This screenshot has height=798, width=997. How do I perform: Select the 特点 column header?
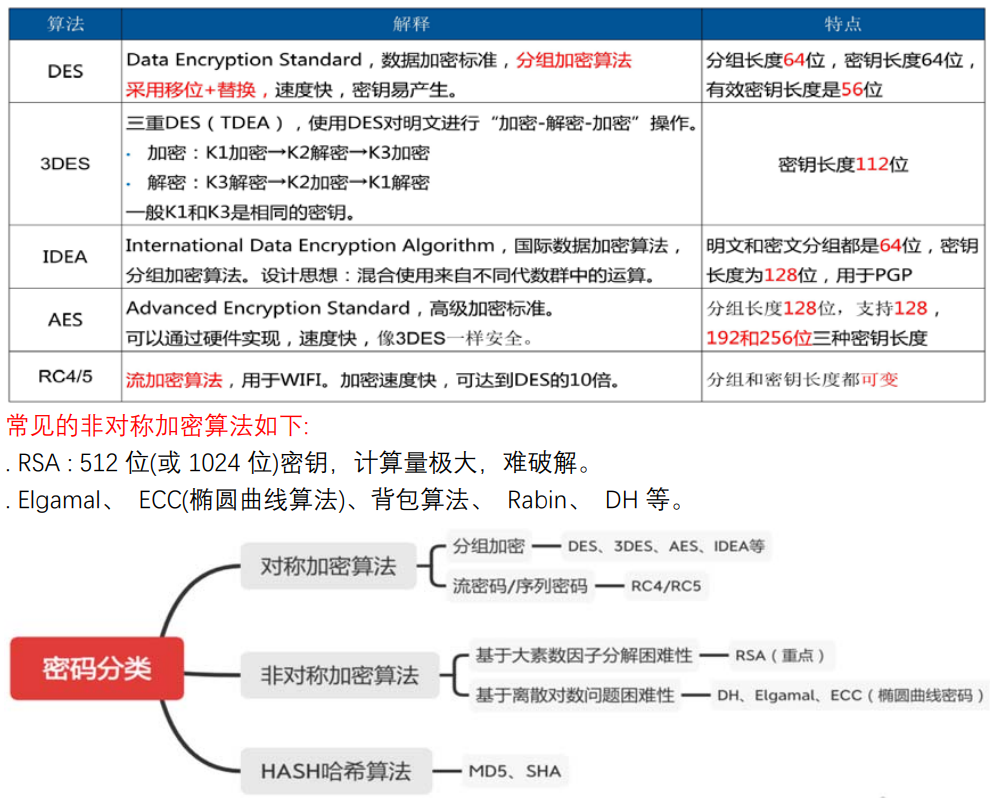[843, 24]
